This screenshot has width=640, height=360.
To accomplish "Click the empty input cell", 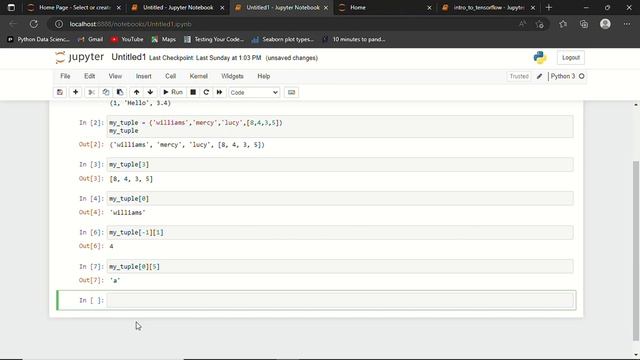I will [x=340, y=300].
